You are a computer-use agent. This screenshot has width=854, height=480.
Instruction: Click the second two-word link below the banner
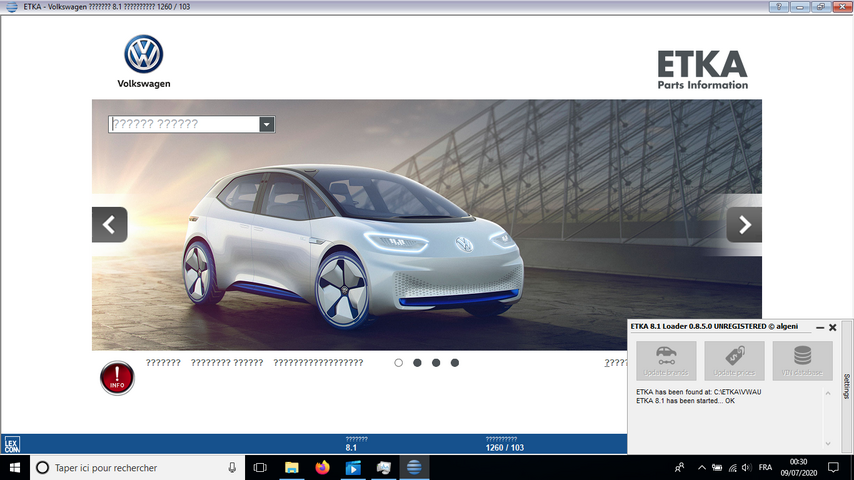point(227,363)
